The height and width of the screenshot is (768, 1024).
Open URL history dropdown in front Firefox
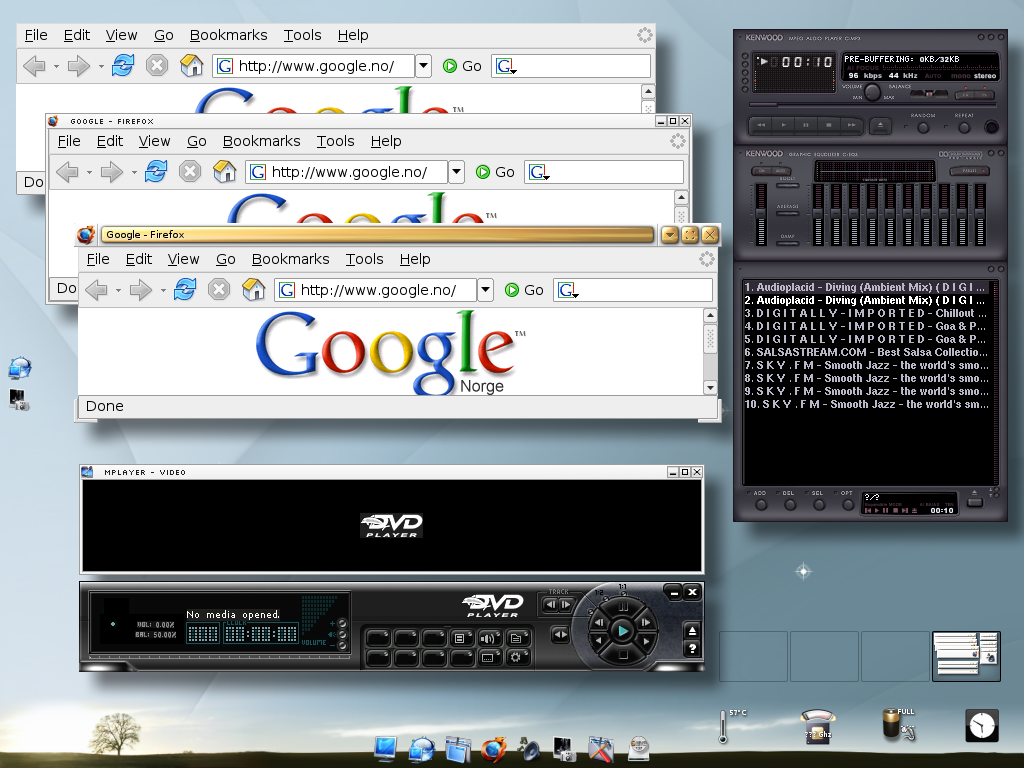click(485, 289)
